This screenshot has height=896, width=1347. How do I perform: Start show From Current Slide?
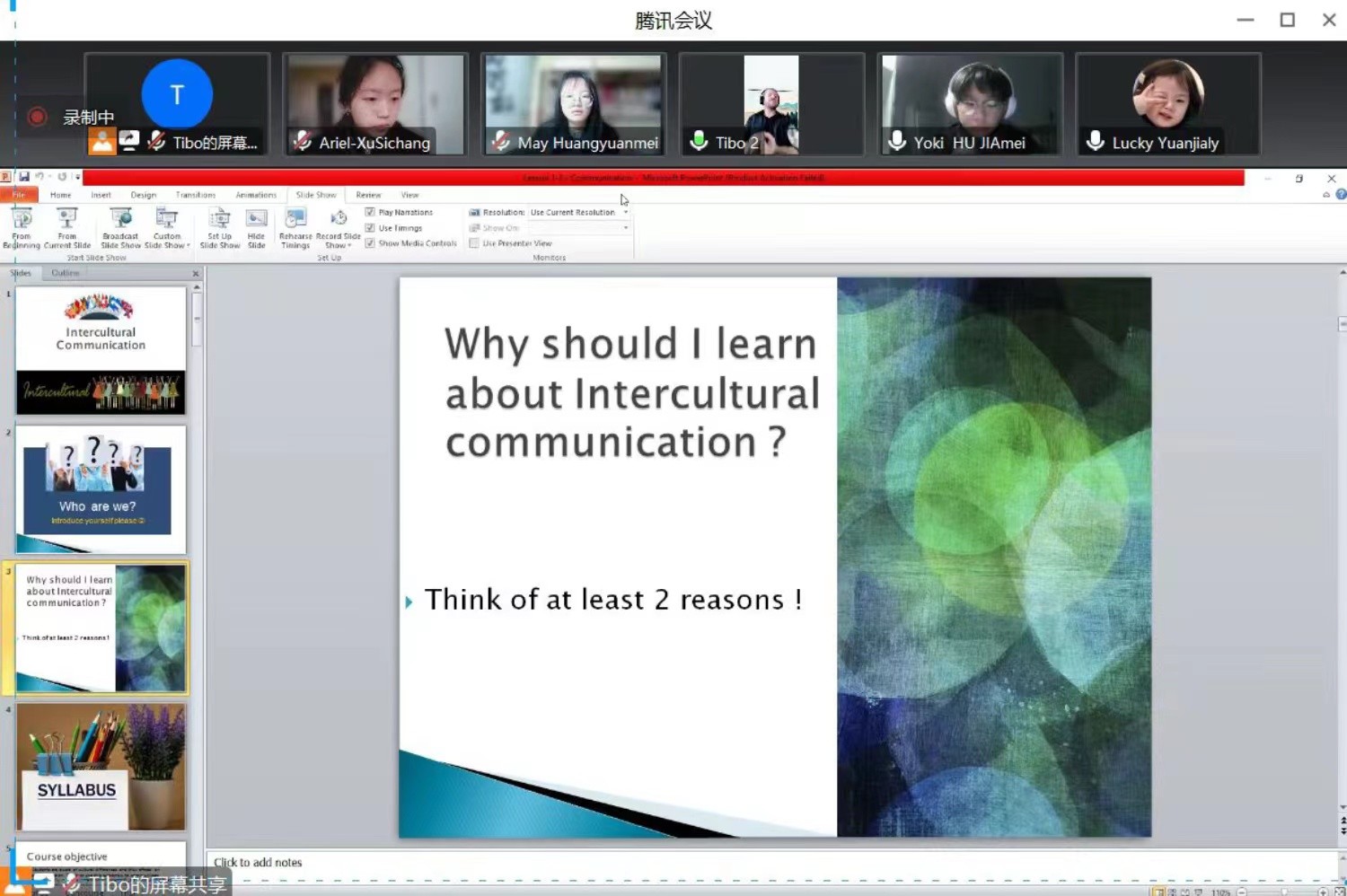click(67, 228)
